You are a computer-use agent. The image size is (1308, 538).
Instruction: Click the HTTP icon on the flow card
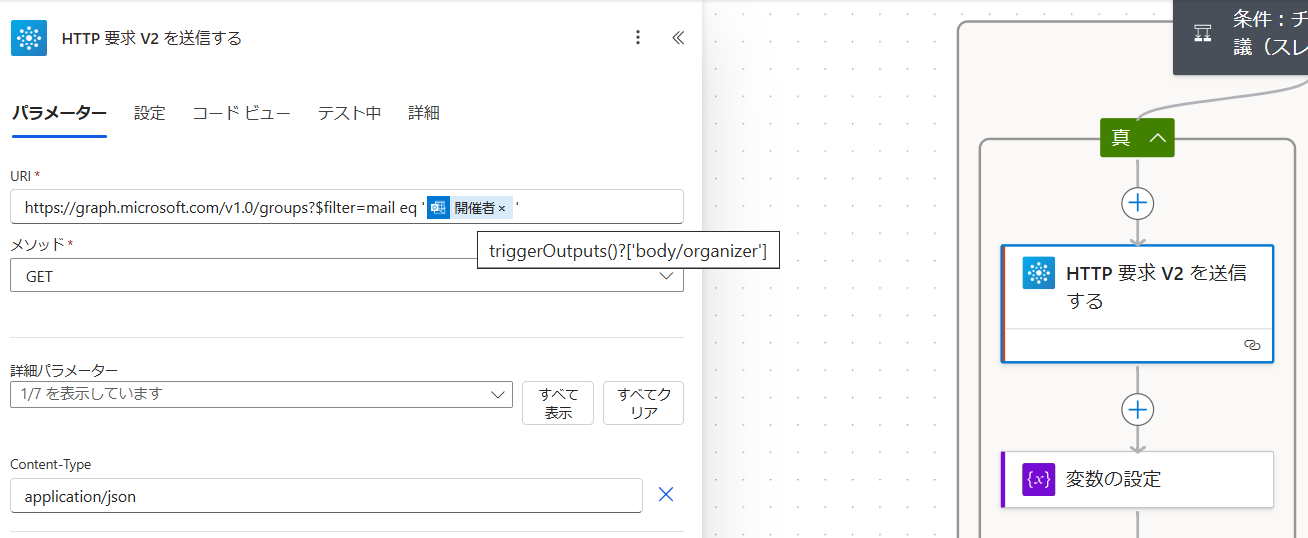[1039, 273]
